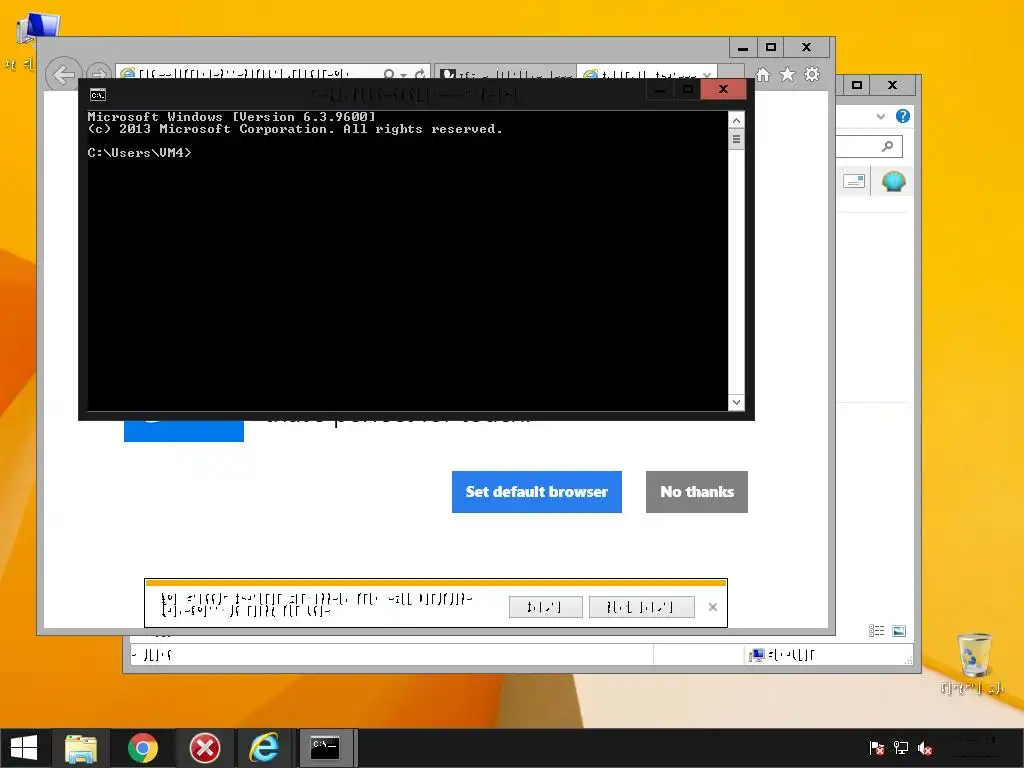Open Help in the background Explorer window
This screenshot has width=1024, height=768.
[903, 116]
